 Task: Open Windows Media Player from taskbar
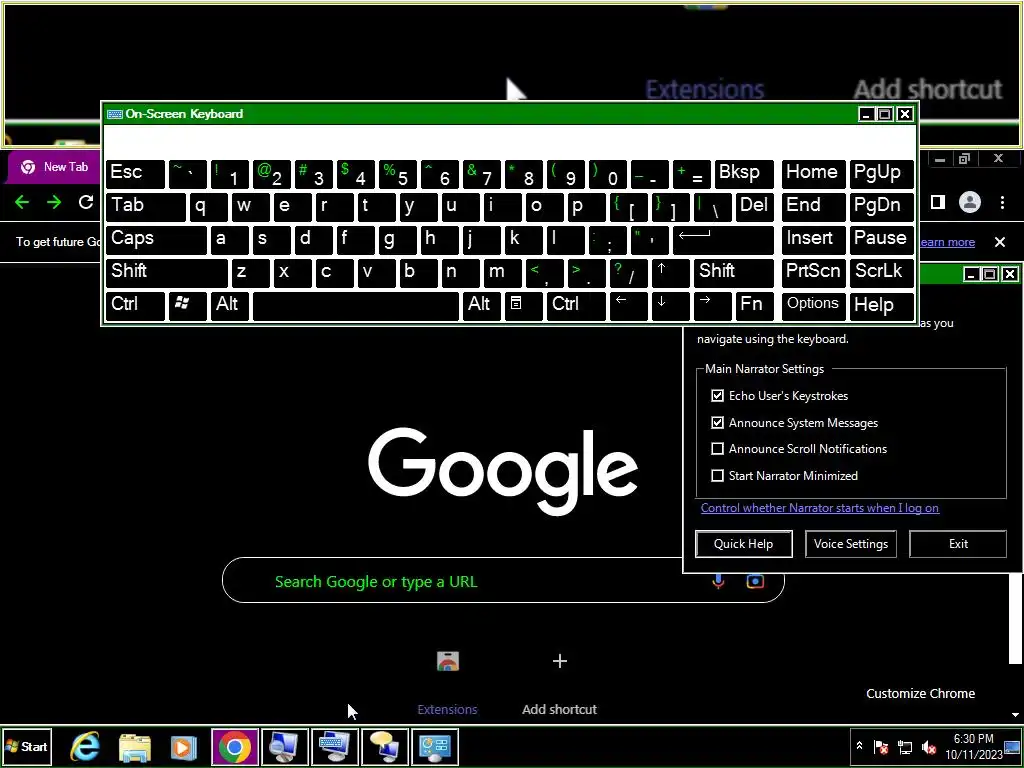point(184,747)
